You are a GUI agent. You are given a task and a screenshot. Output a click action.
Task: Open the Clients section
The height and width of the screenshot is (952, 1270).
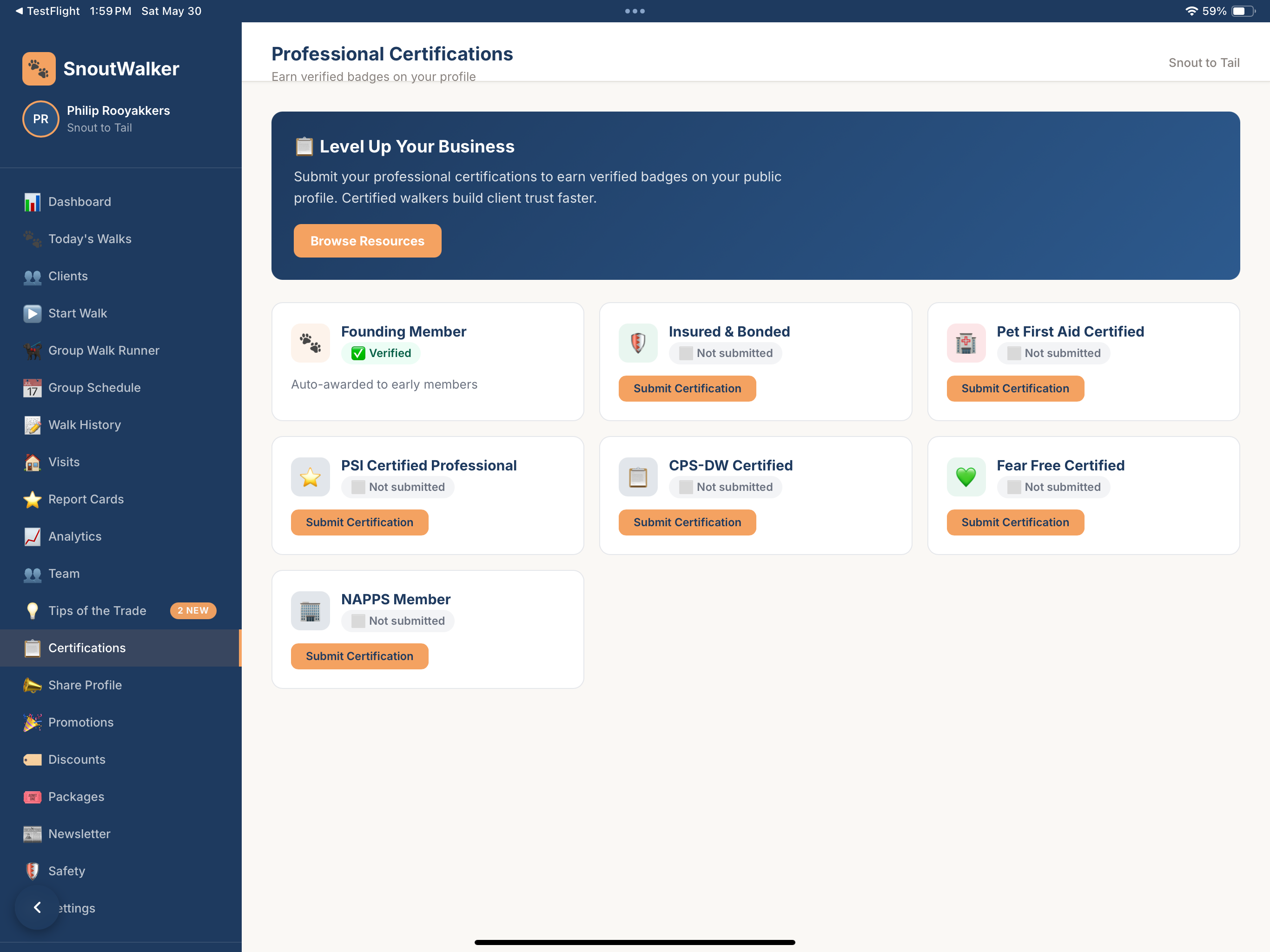pos(120,276)
